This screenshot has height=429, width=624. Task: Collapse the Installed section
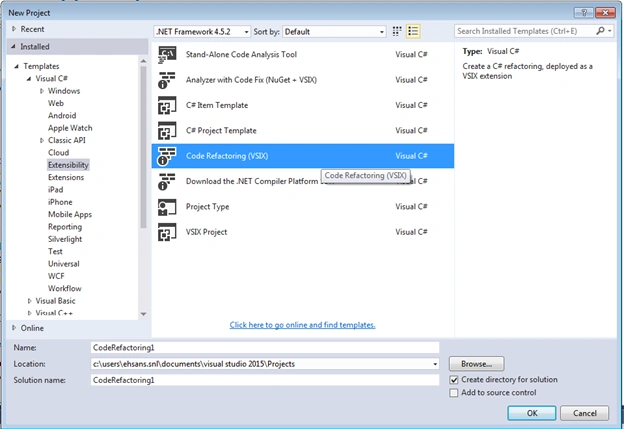(14, 47)
